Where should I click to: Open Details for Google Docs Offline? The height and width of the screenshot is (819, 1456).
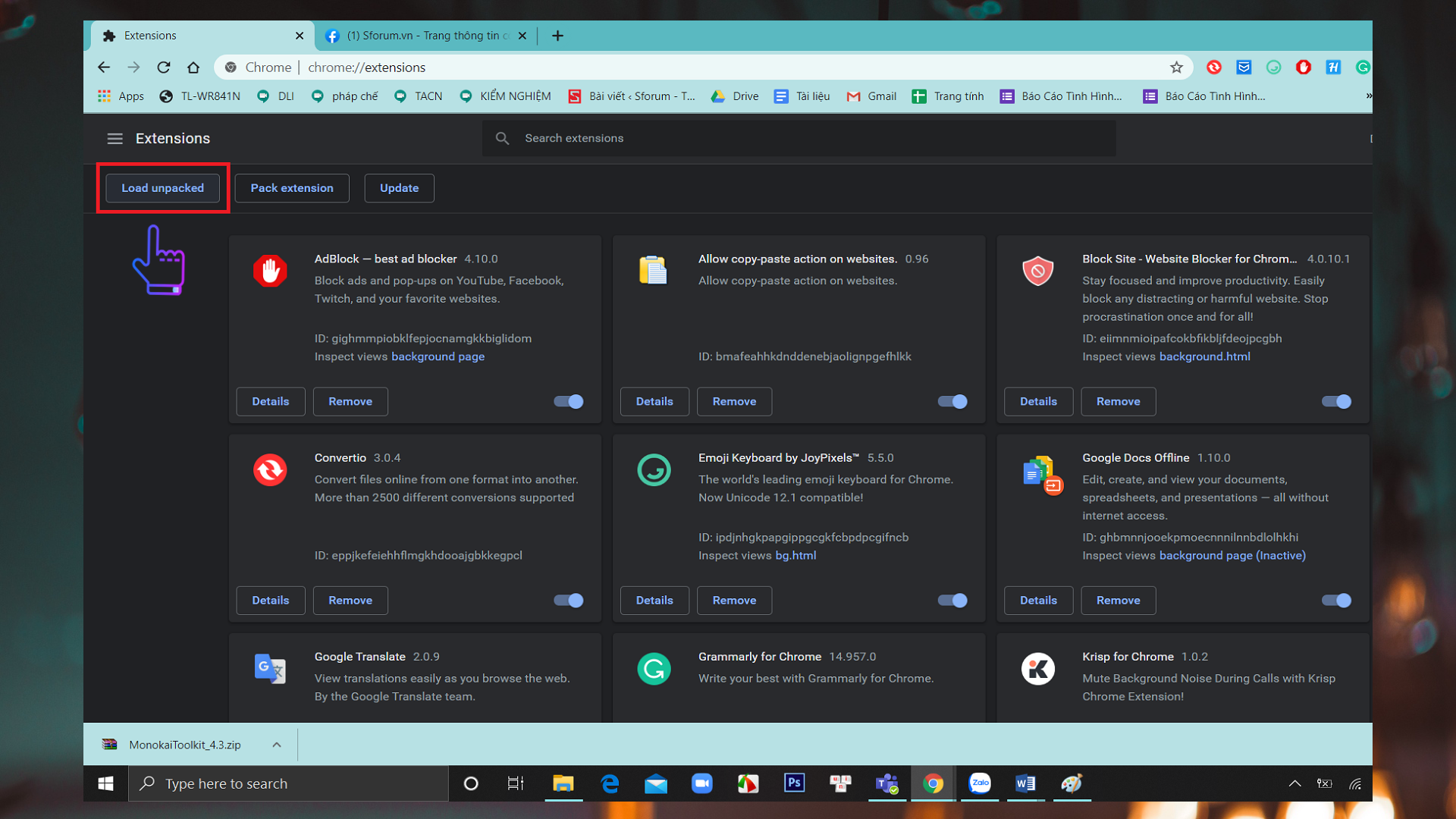pyautogui.click(x=1038, y=600)
